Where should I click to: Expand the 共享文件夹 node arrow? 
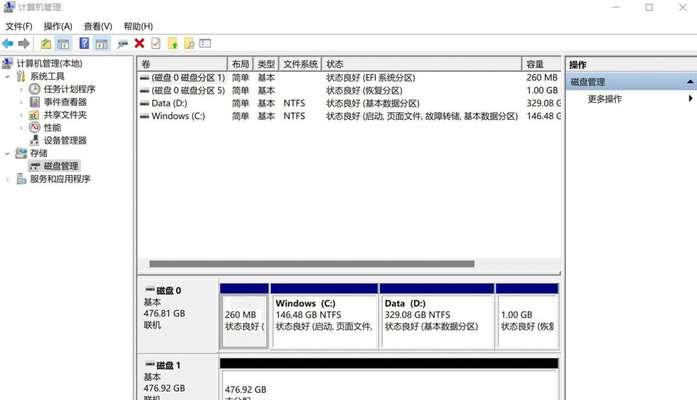pos(21,115)
